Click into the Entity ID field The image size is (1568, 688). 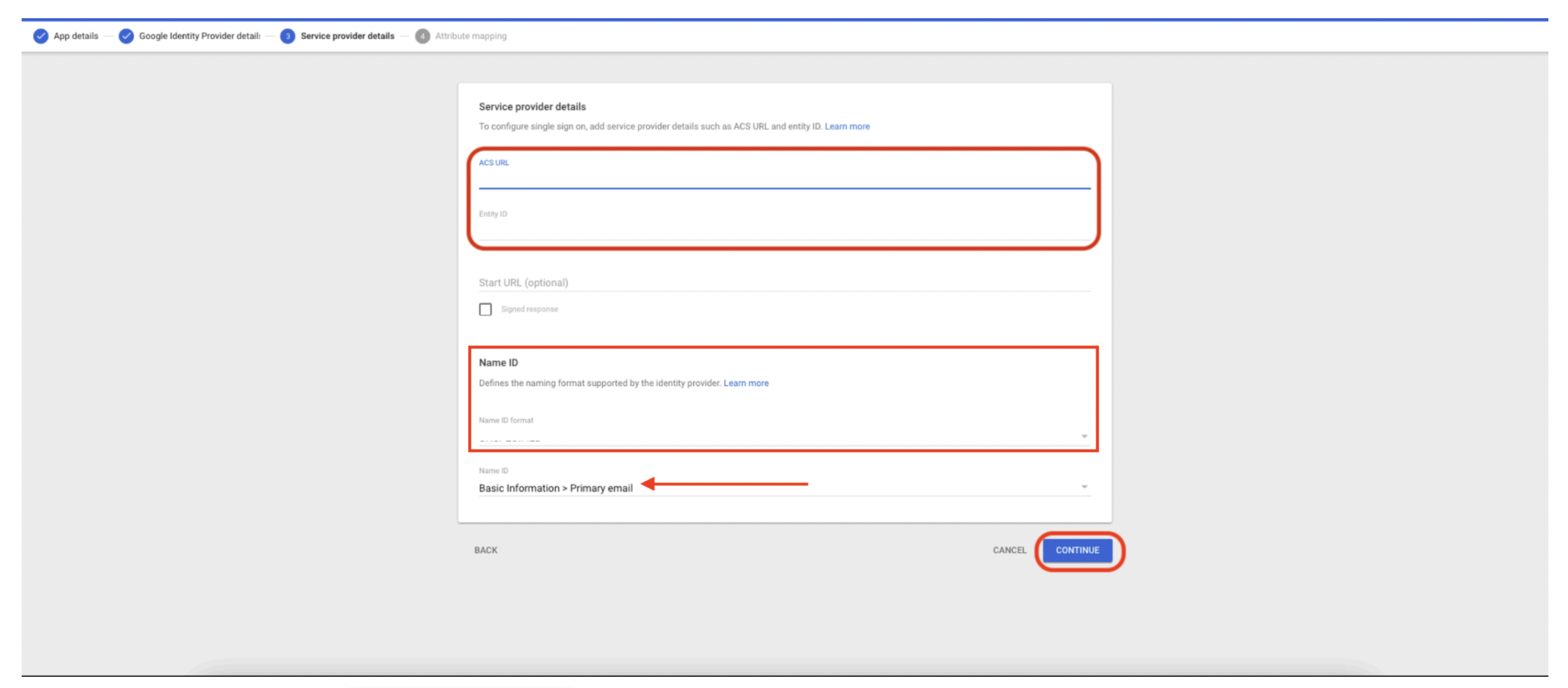[783, 229]
